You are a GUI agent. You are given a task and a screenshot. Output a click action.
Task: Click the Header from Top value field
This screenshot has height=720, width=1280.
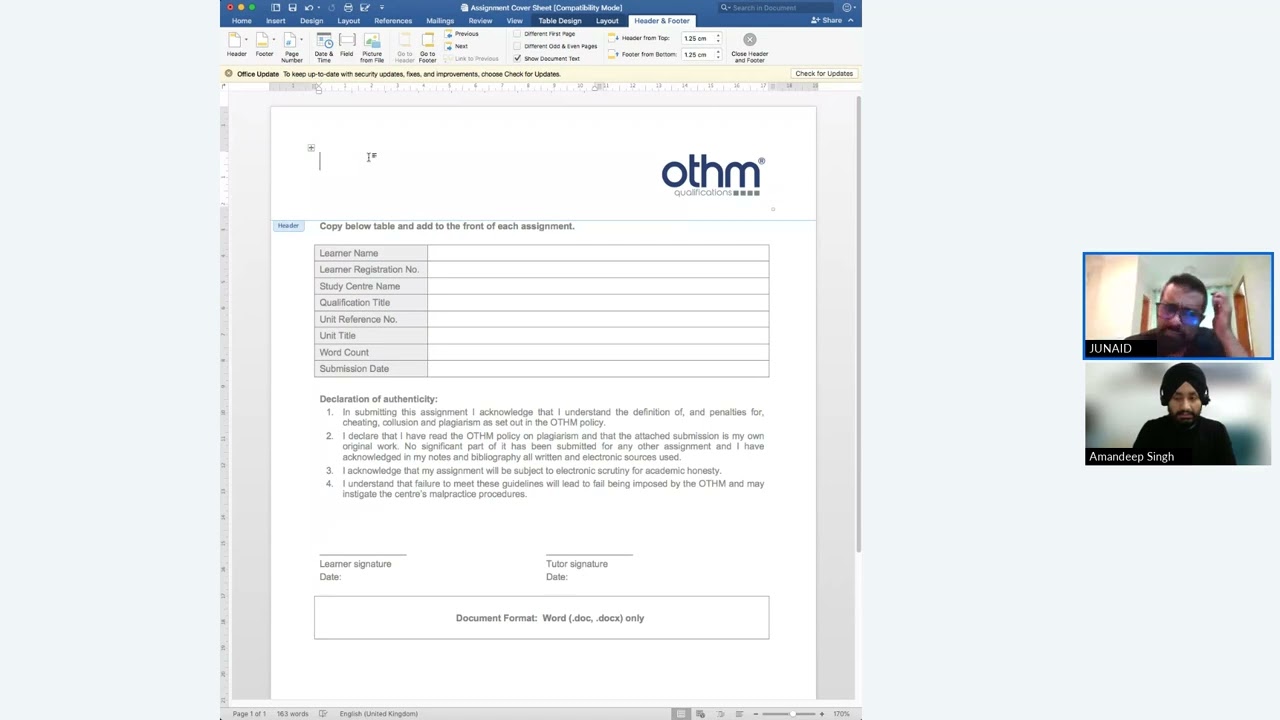(x=697, y=38)
